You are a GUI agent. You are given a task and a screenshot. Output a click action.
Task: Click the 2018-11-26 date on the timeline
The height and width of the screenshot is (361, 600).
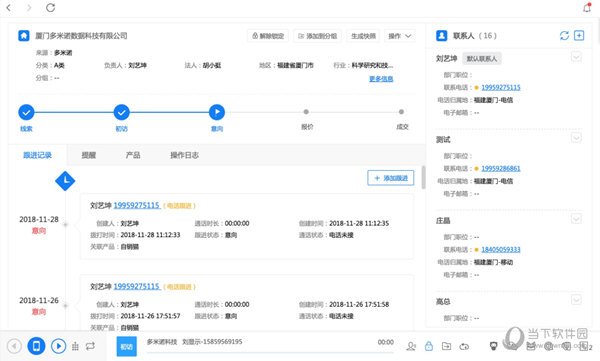pos(39,301)
